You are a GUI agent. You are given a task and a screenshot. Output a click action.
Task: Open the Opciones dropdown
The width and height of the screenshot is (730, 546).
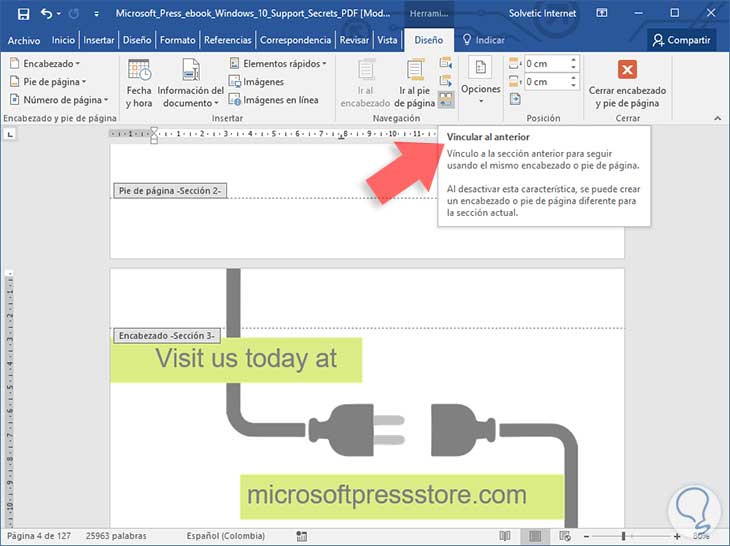tap(480, 81)
